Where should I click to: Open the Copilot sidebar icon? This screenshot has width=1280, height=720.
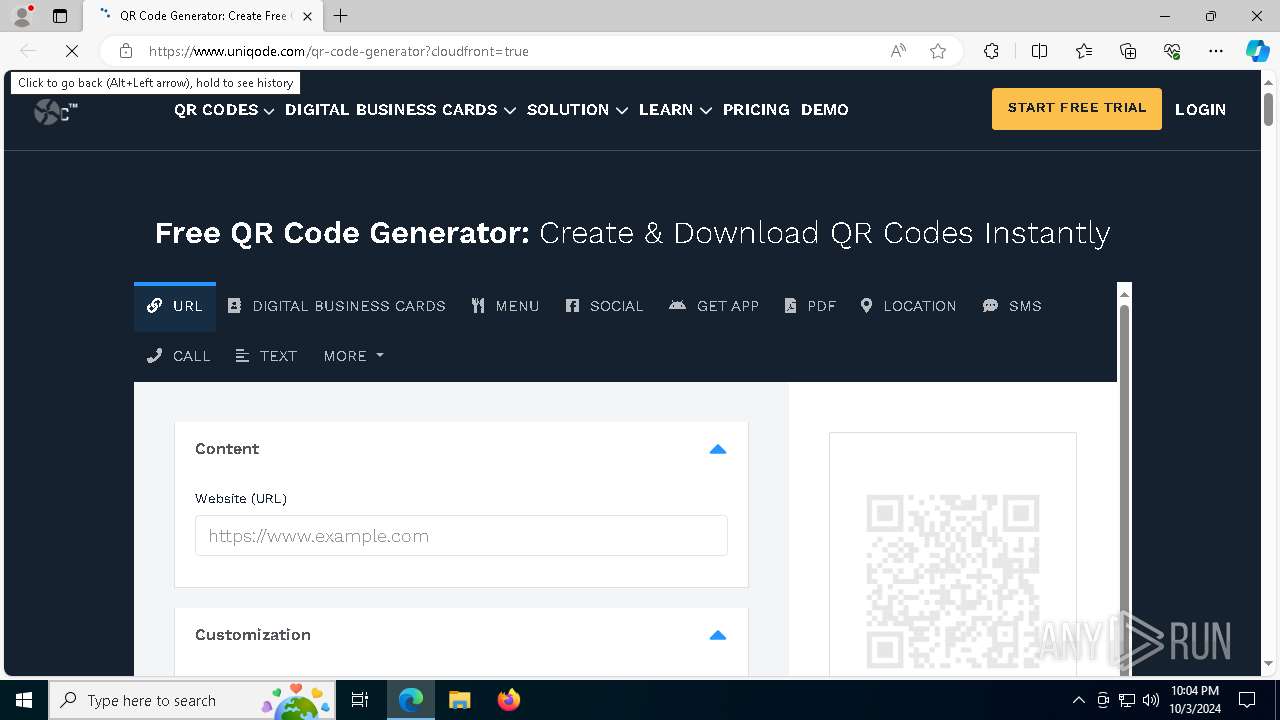[x=1257, y=51]
